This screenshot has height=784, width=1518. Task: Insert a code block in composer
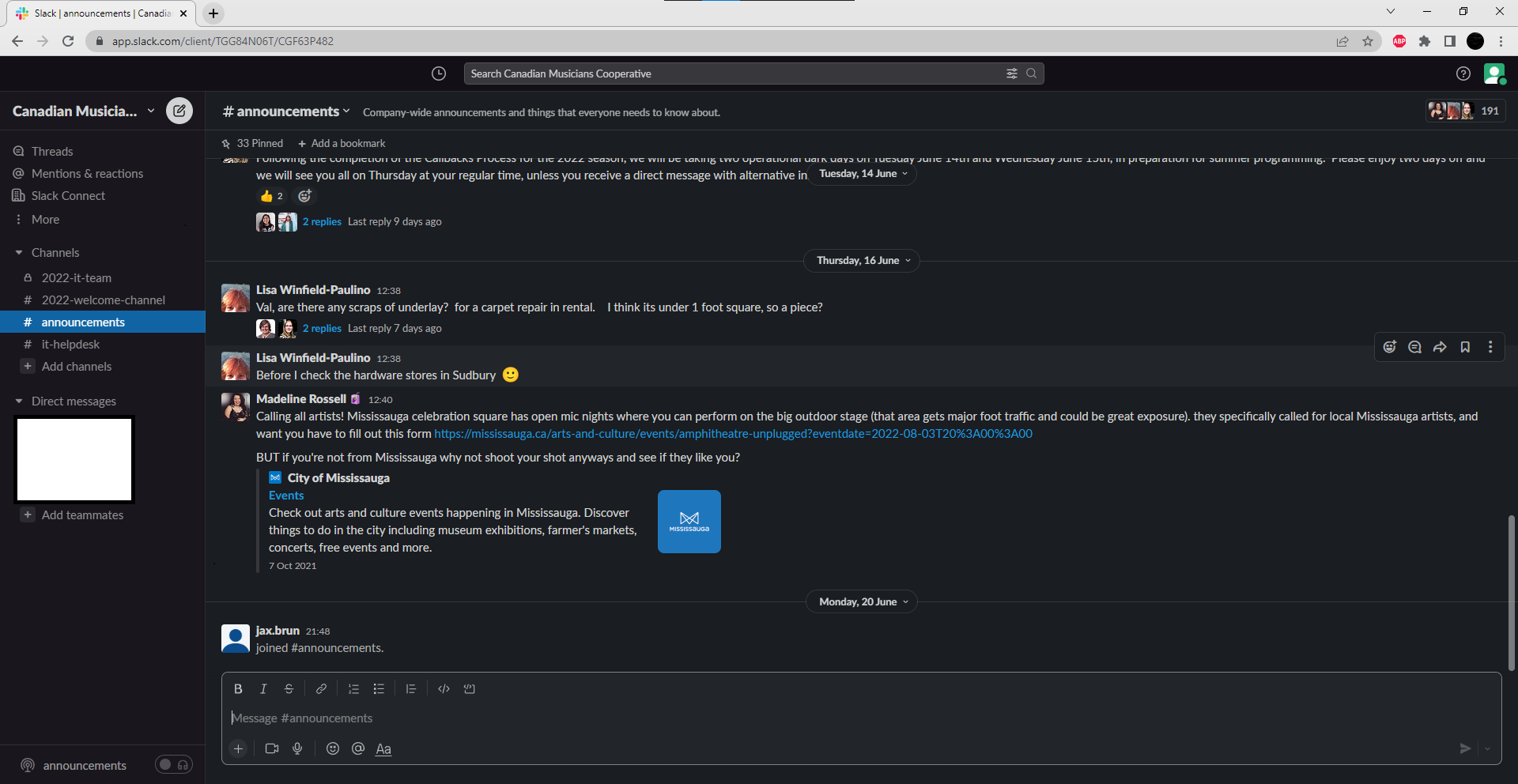click(x=469, y=689)
